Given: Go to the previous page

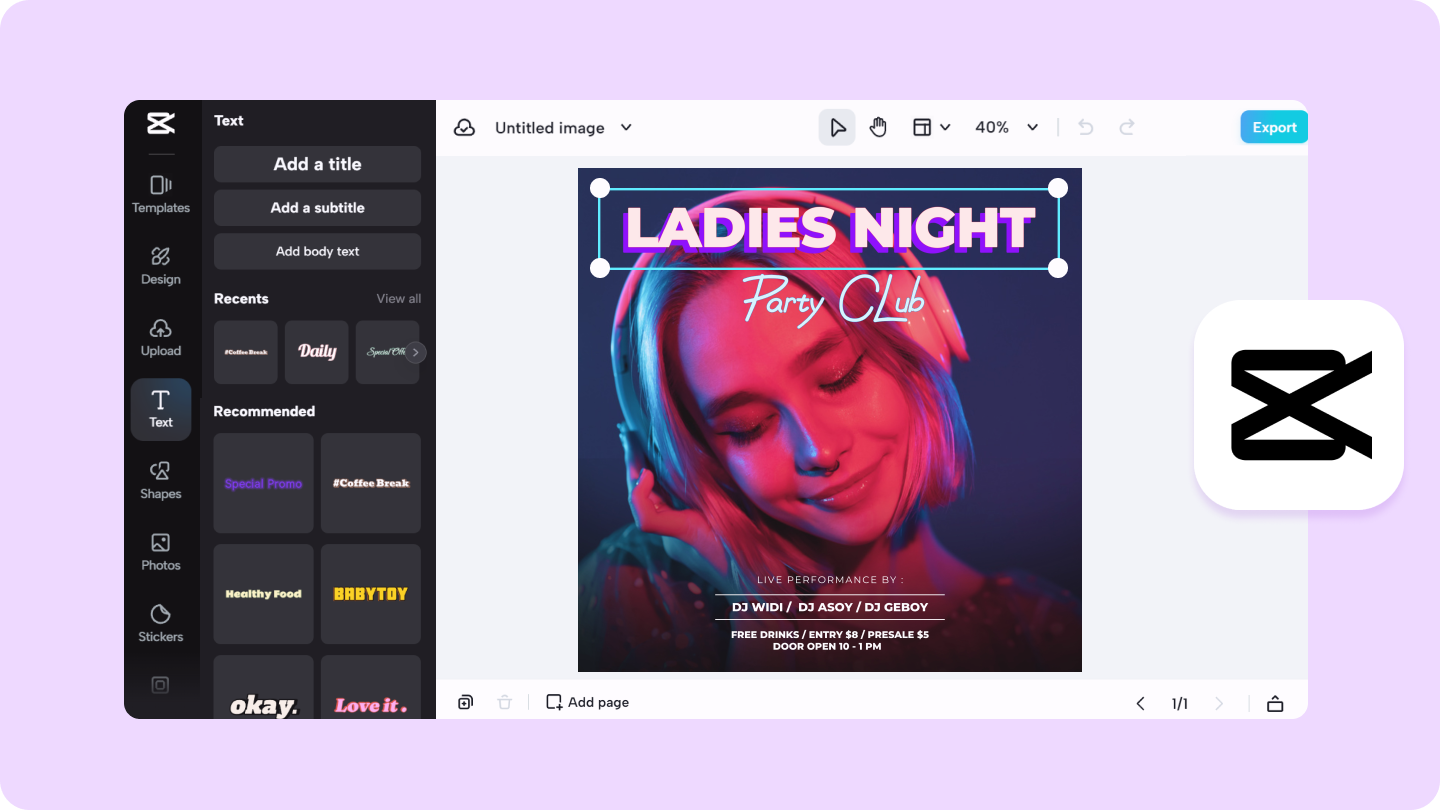Looking at the screenshot, I should click(x=1140, y=703).
